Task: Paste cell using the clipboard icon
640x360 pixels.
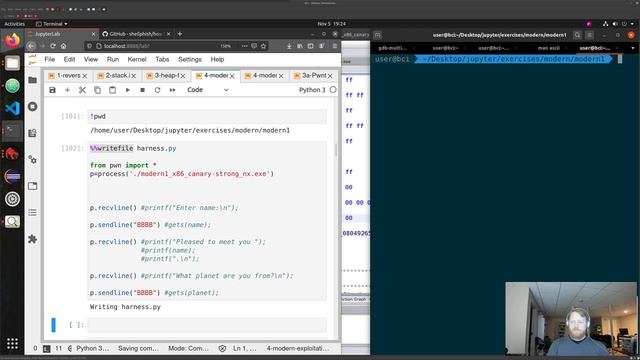Action: tap(112, 90)
